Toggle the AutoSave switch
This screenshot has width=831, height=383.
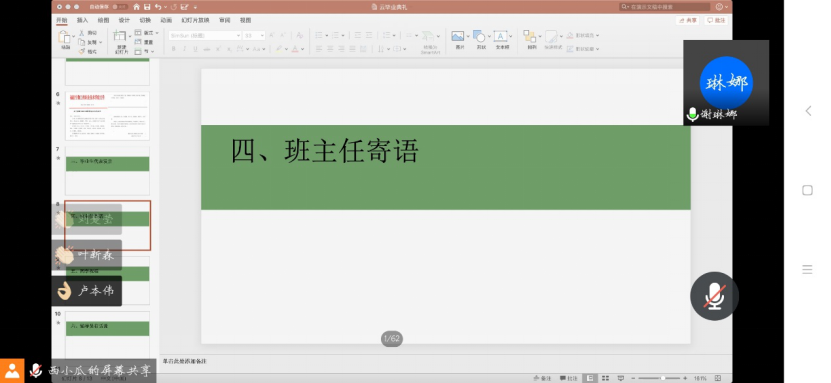[x=121, y=7]
